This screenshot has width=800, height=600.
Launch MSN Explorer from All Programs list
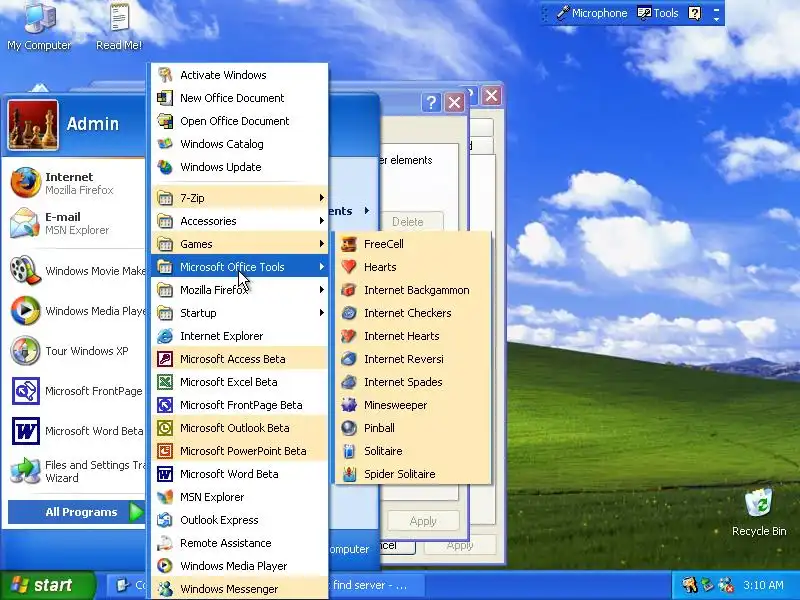239,496
